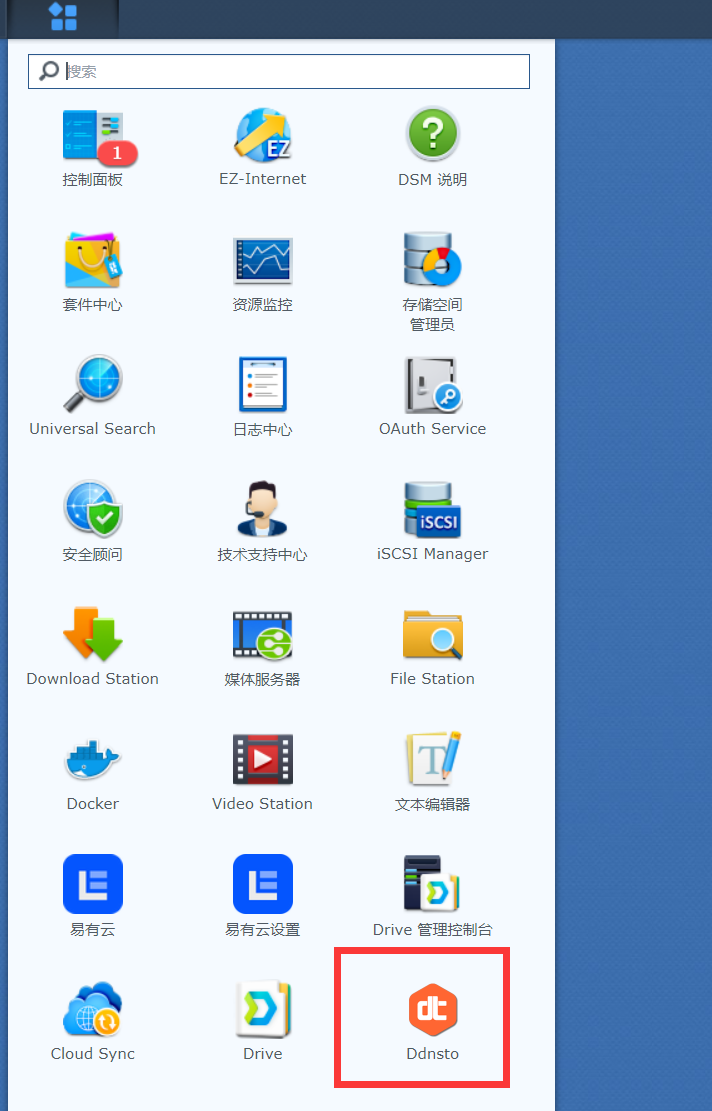The height and width of the screenshot is (1111, 712).
Task: Open 技术支持中心 Support Center
Action: pyautogui.click(x=263, y=522)
